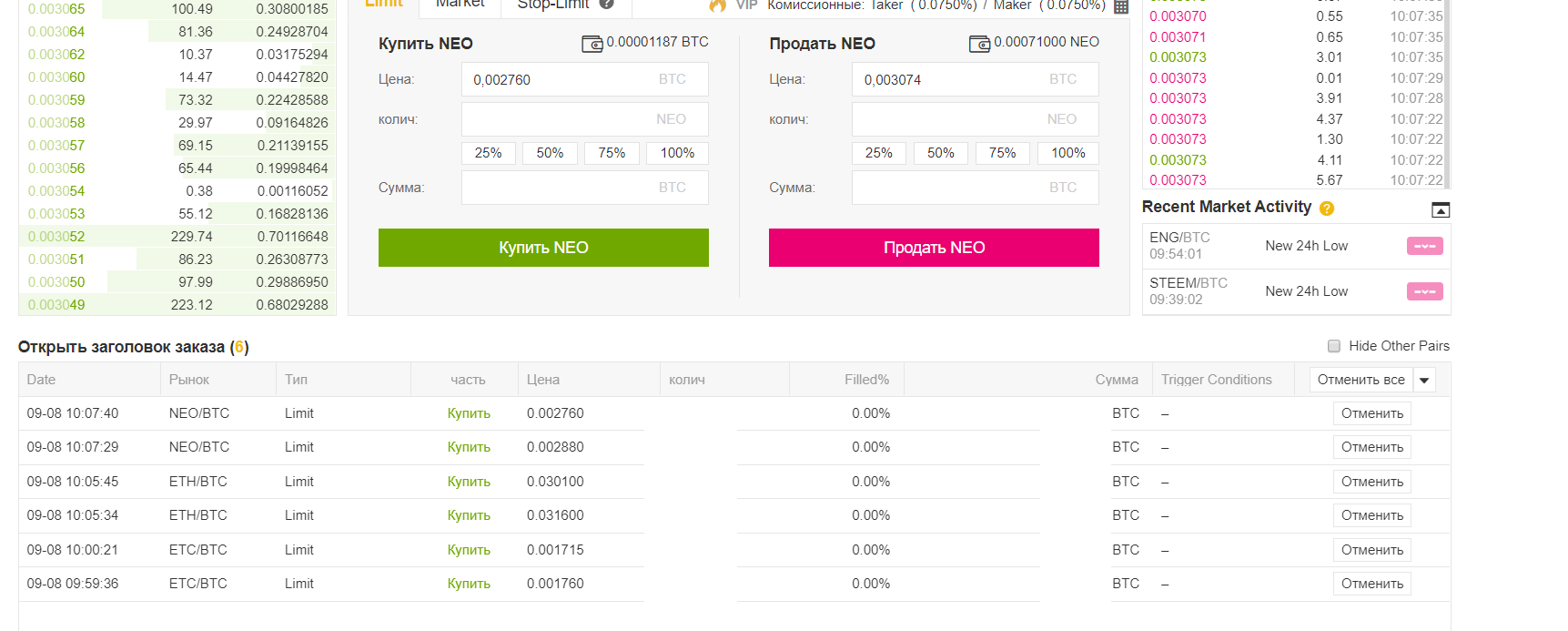Click trade history price 0.003070

pyautogui.click(x=1178, y=16)
